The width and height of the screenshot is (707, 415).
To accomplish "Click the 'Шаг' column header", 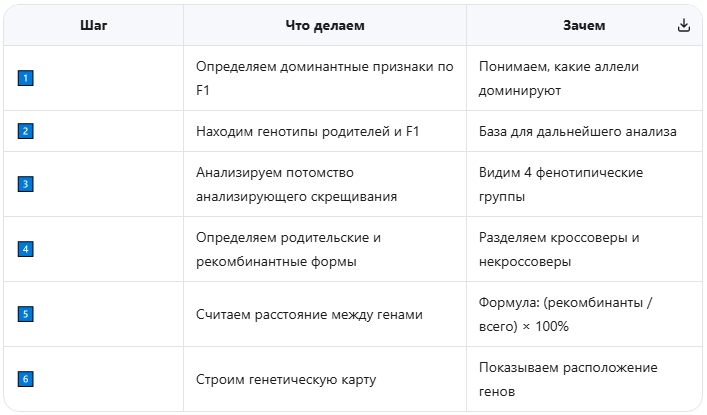I will (94, 25).
